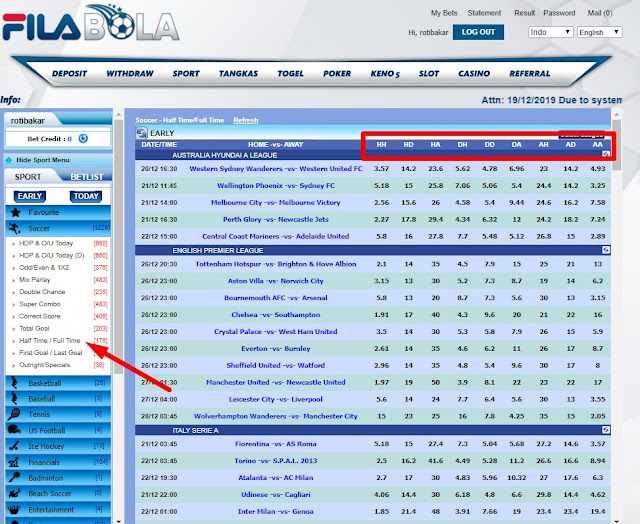Open the My Bets link

pyautogui.click(x=444, y=13)
